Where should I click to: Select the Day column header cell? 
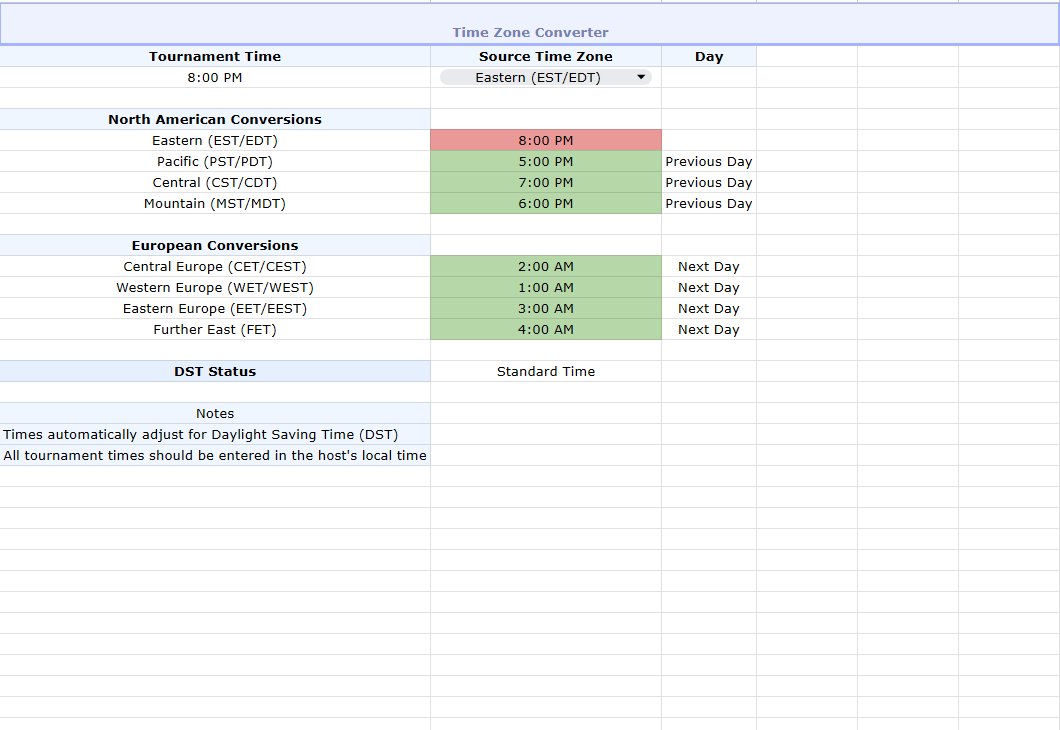coord(708,56)
